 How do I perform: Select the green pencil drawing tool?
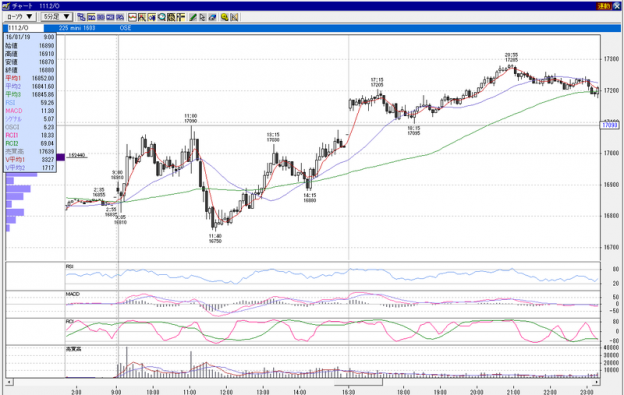click(193, 17)
